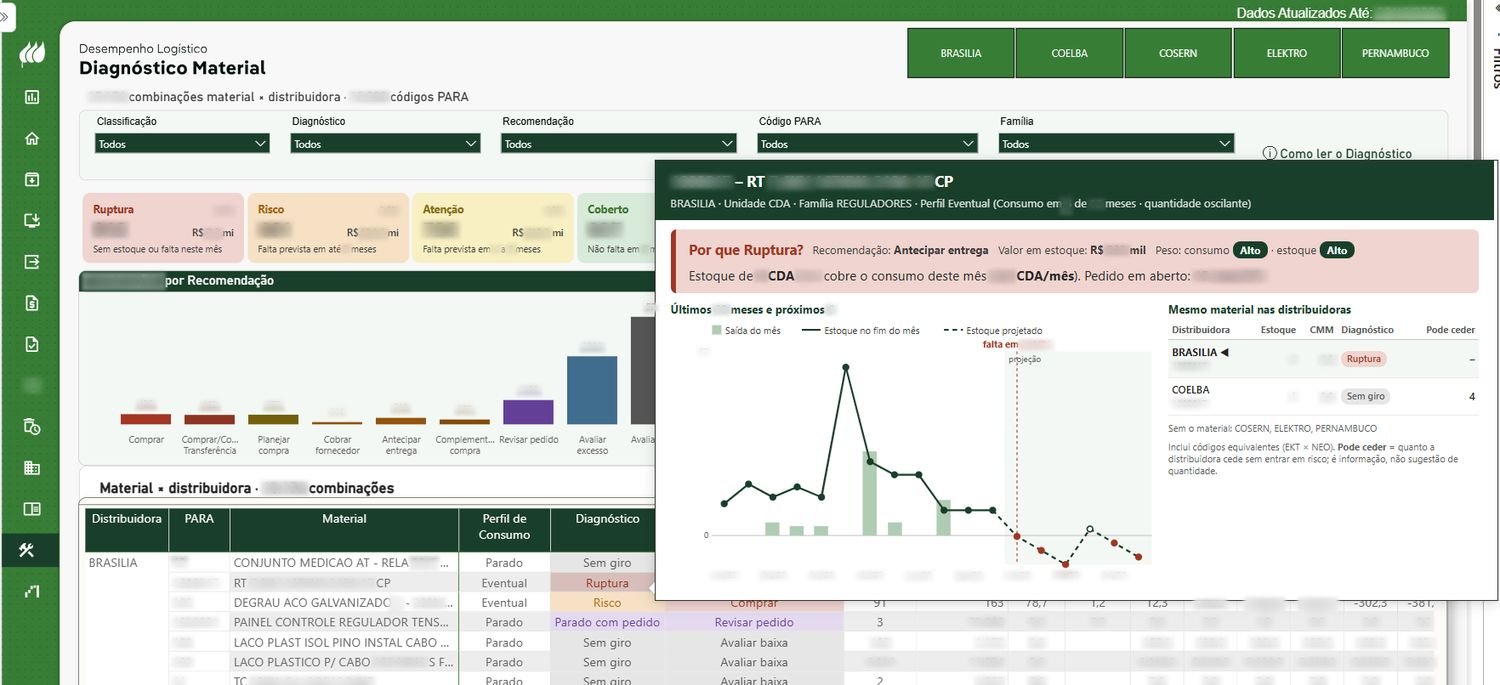Viewport: 1500px width, 685px height.
Task: Select the PAINEL CONTROLE REGULADOR material row
Action: (344, 622)
